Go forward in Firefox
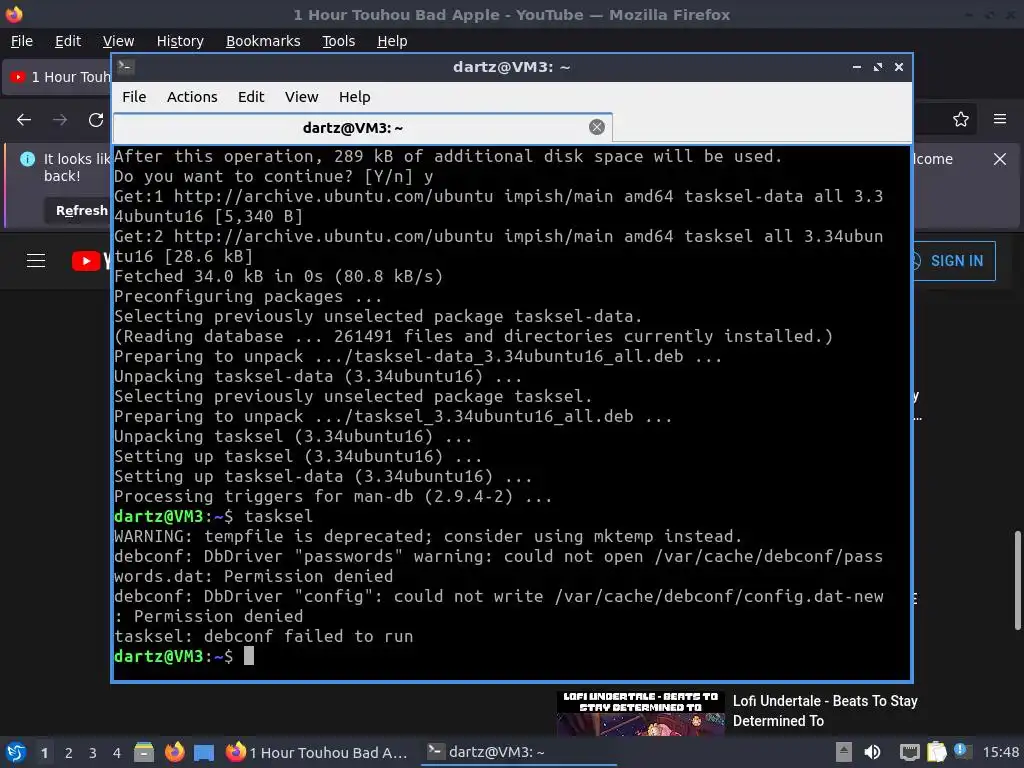The height and width of the screenshot is (768, 1024). 60,120
